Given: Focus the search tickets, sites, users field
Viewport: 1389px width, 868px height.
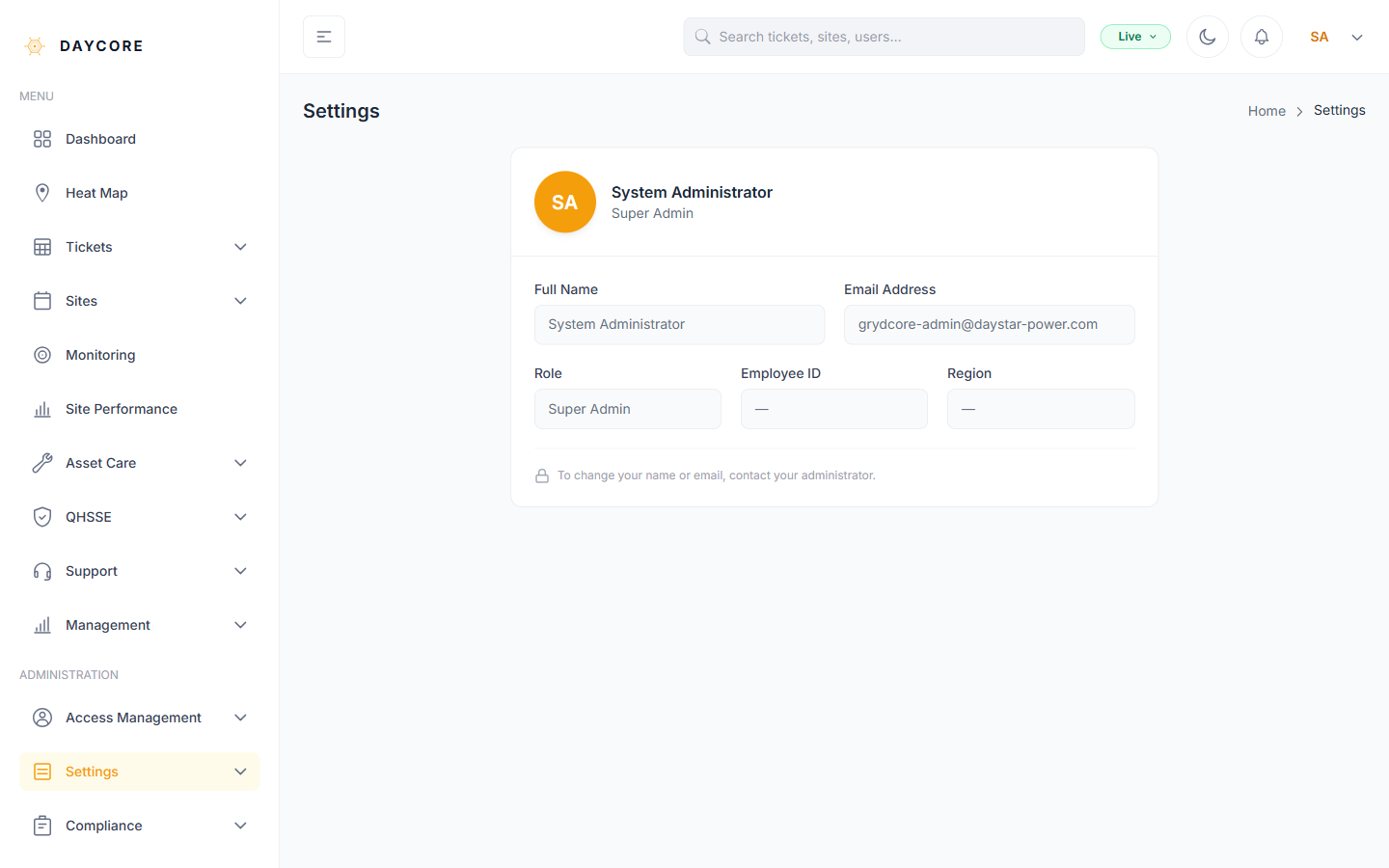Looking at the screenshot, I should pyautogui.click(x=885, y=37).
